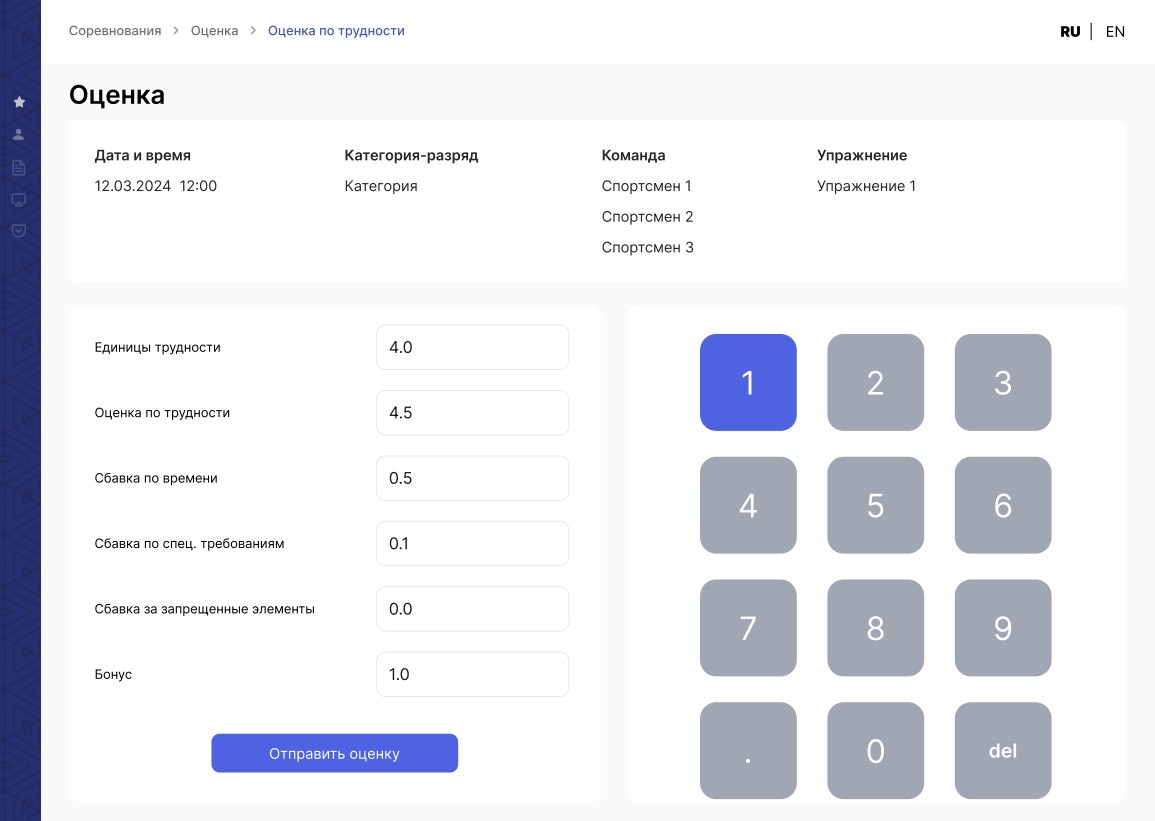Open the user profile sidebar icon
Viewport: 1155px width, 821px height.
pyautogui.click(x=19, y=135)
